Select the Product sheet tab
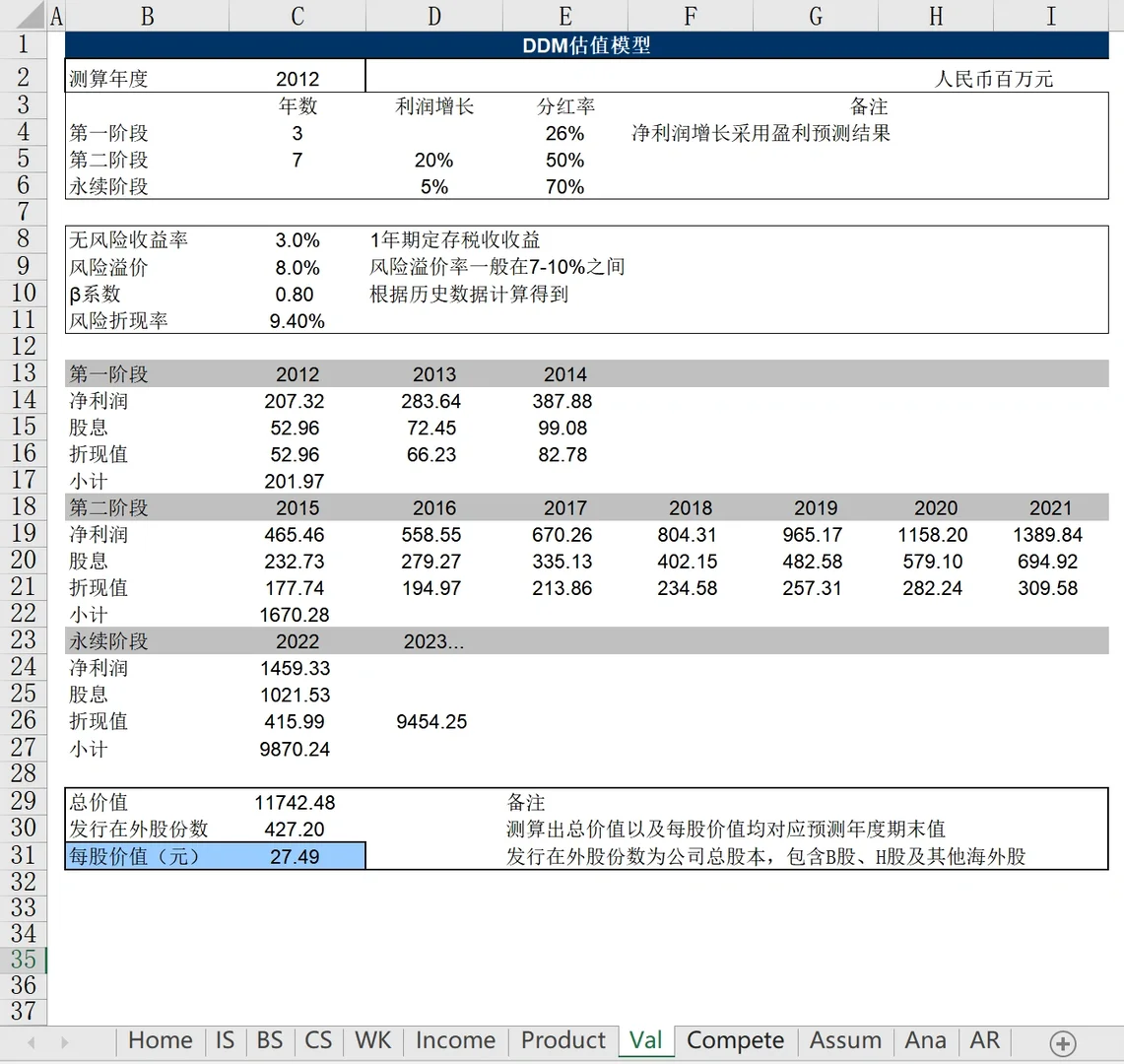 (x=562, y=1040)
